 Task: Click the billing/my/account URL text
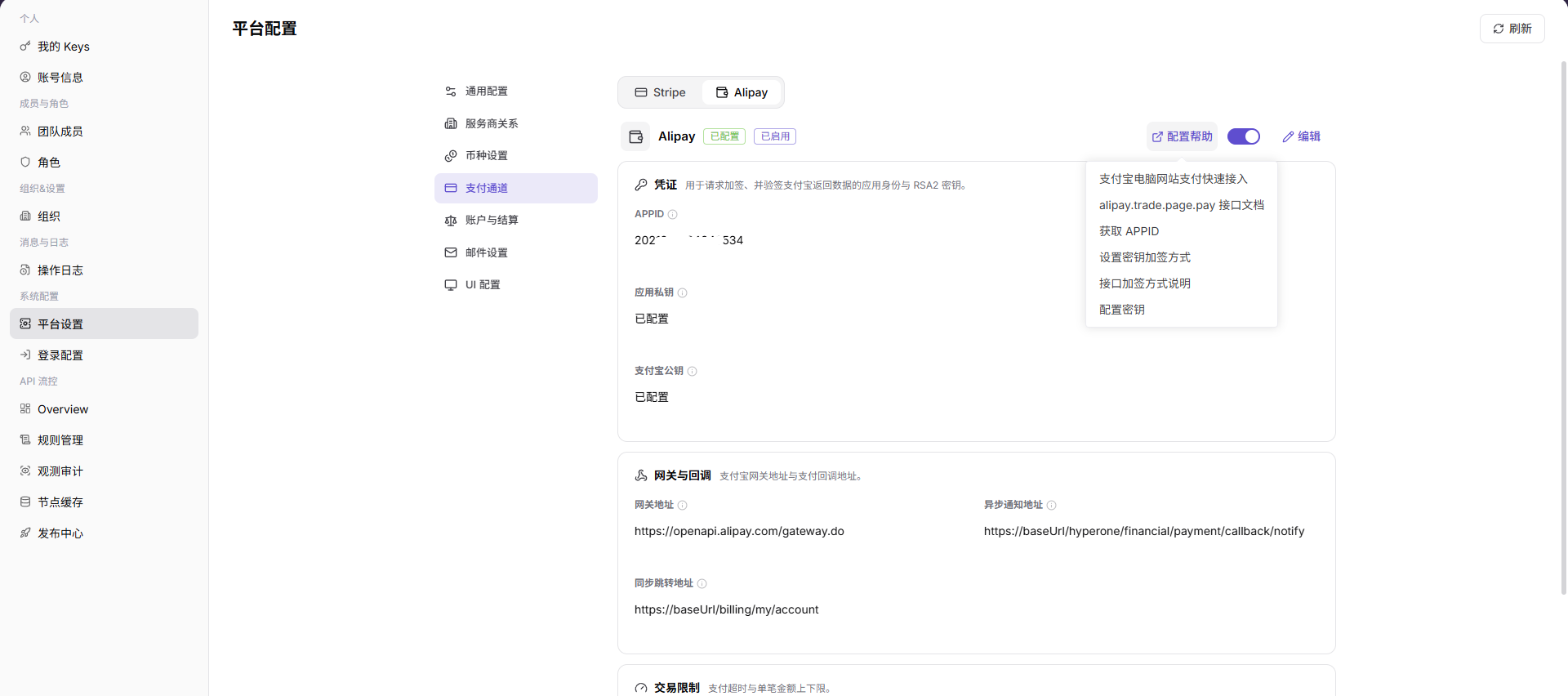click(726, 610)
